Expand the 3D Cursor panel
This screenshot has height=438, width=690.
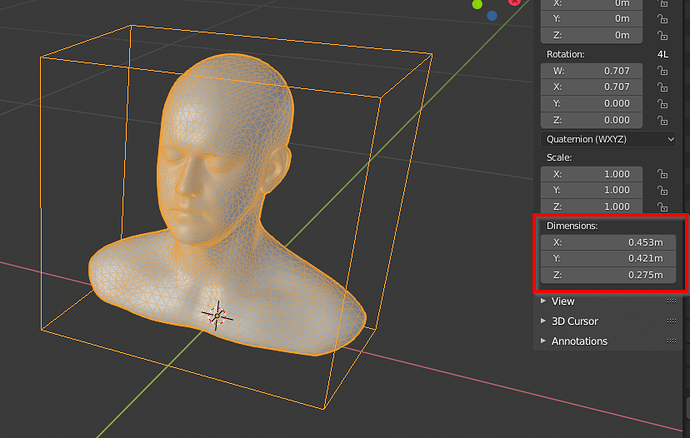(543, 320)
